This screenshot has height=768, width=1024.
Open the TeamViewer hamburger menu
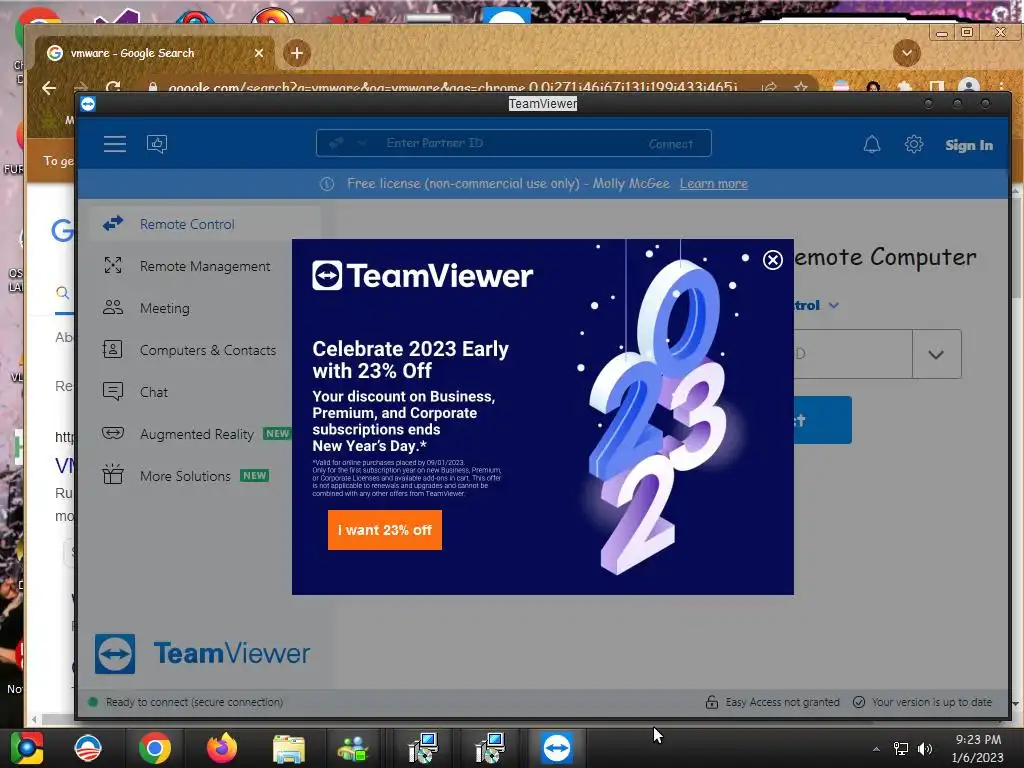point(115,144)
